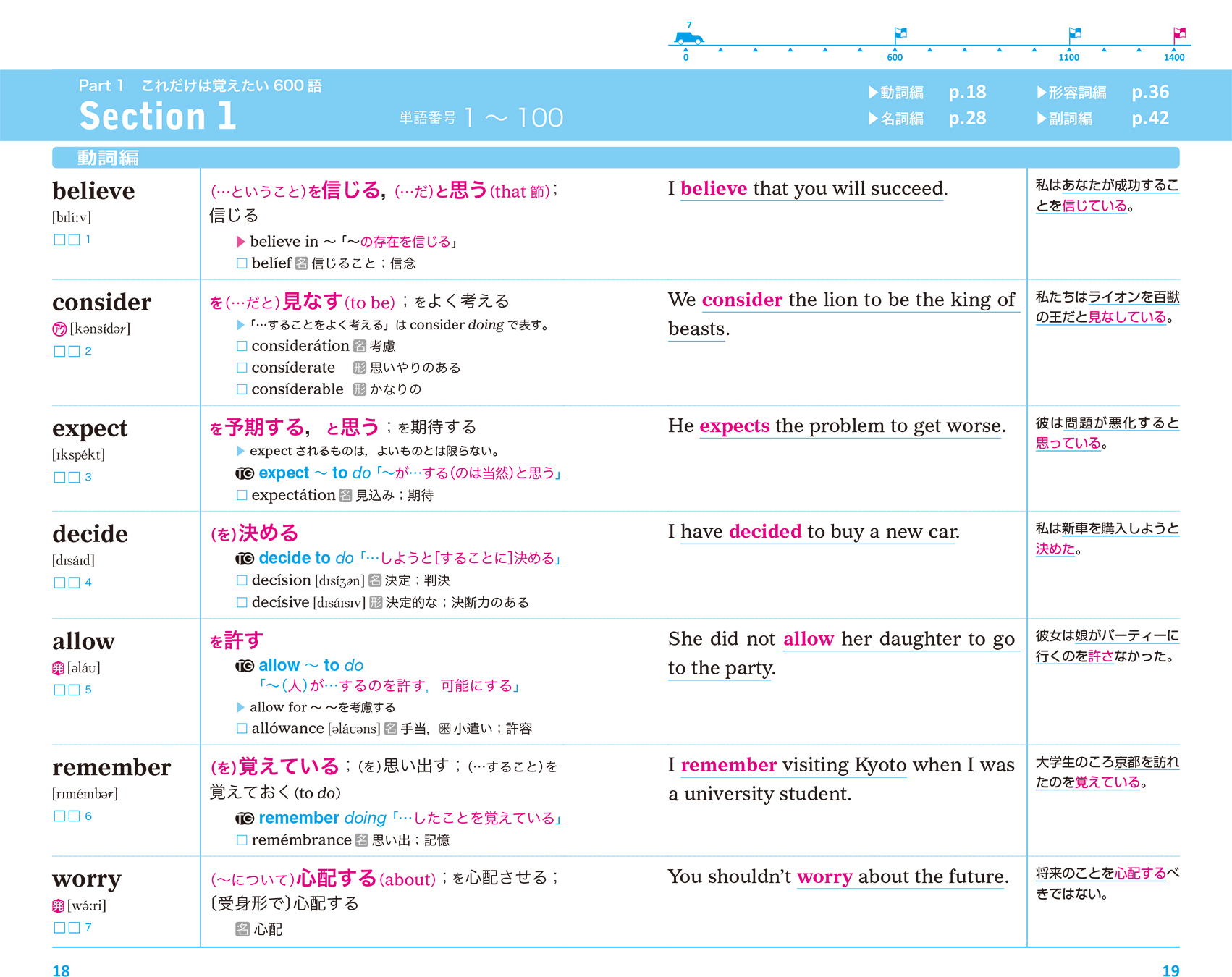Tick the checkbox before 'expectátion'
This screenshot has height=977, width=1232.
(242, 495)
